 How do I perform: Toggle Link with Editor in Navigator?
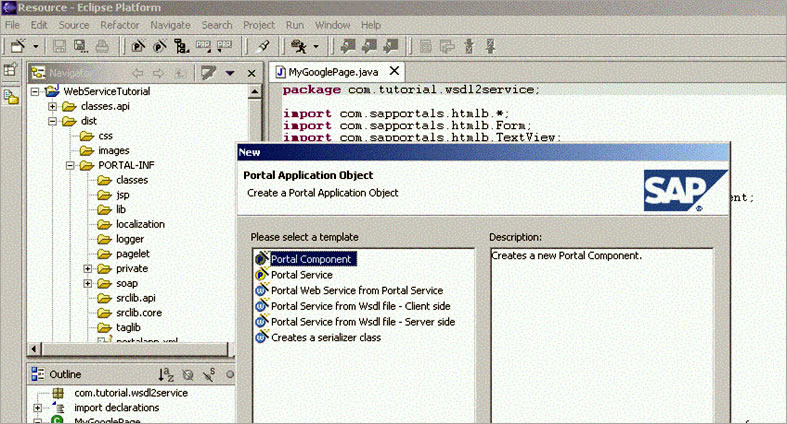tap(208, 73)
